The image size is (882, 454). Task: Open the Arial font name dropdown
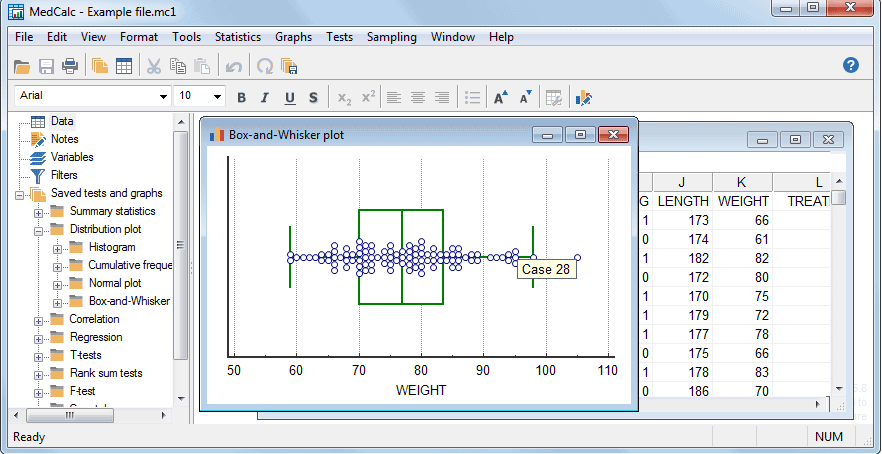(93, 96)
